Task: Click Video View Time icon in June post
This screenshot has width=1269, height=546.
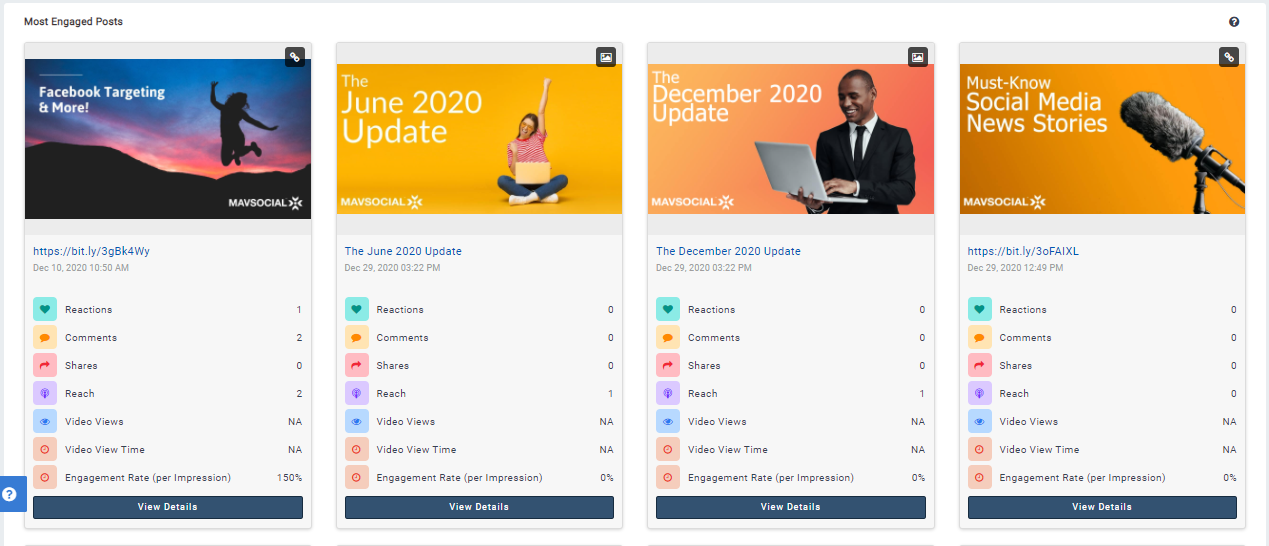Action: [x=357, y=450]
